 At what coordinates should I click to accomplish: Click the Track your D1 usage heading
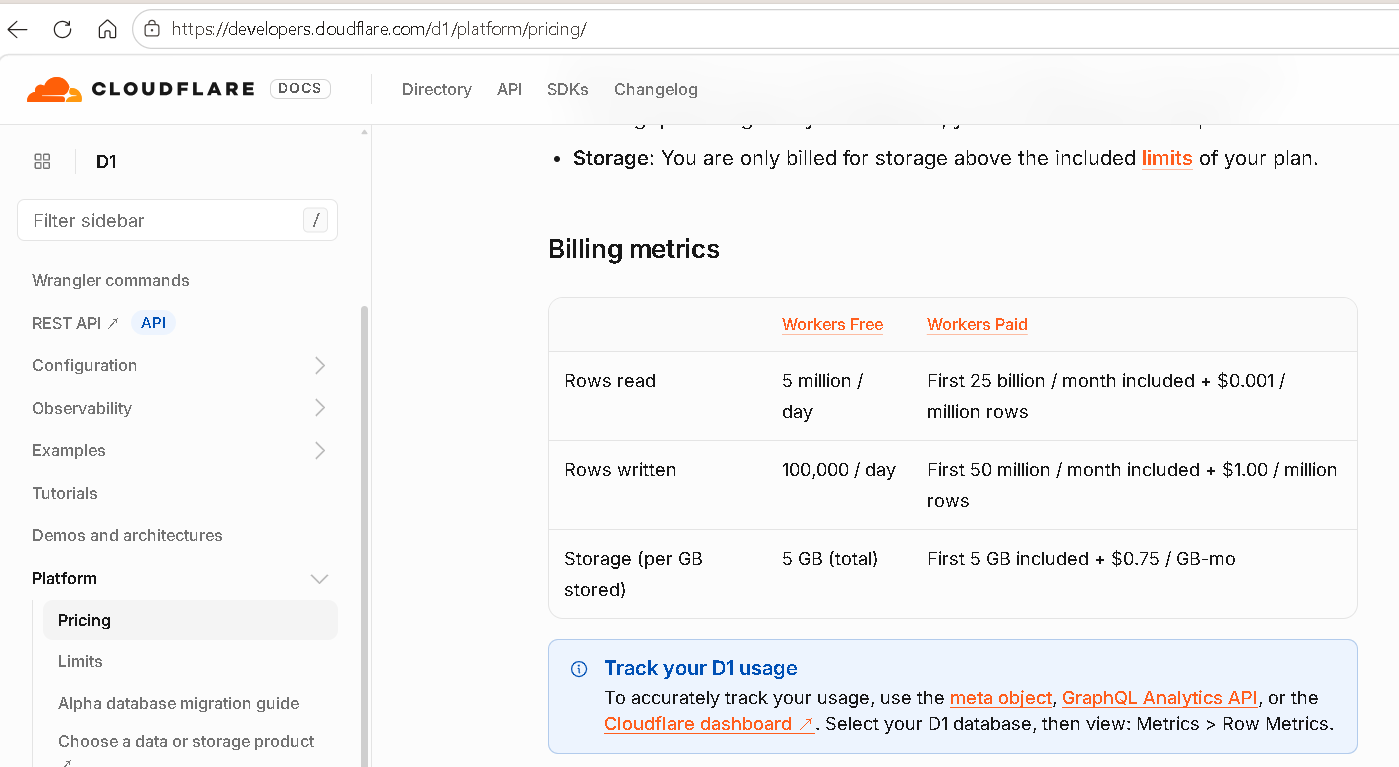(701, 668)
